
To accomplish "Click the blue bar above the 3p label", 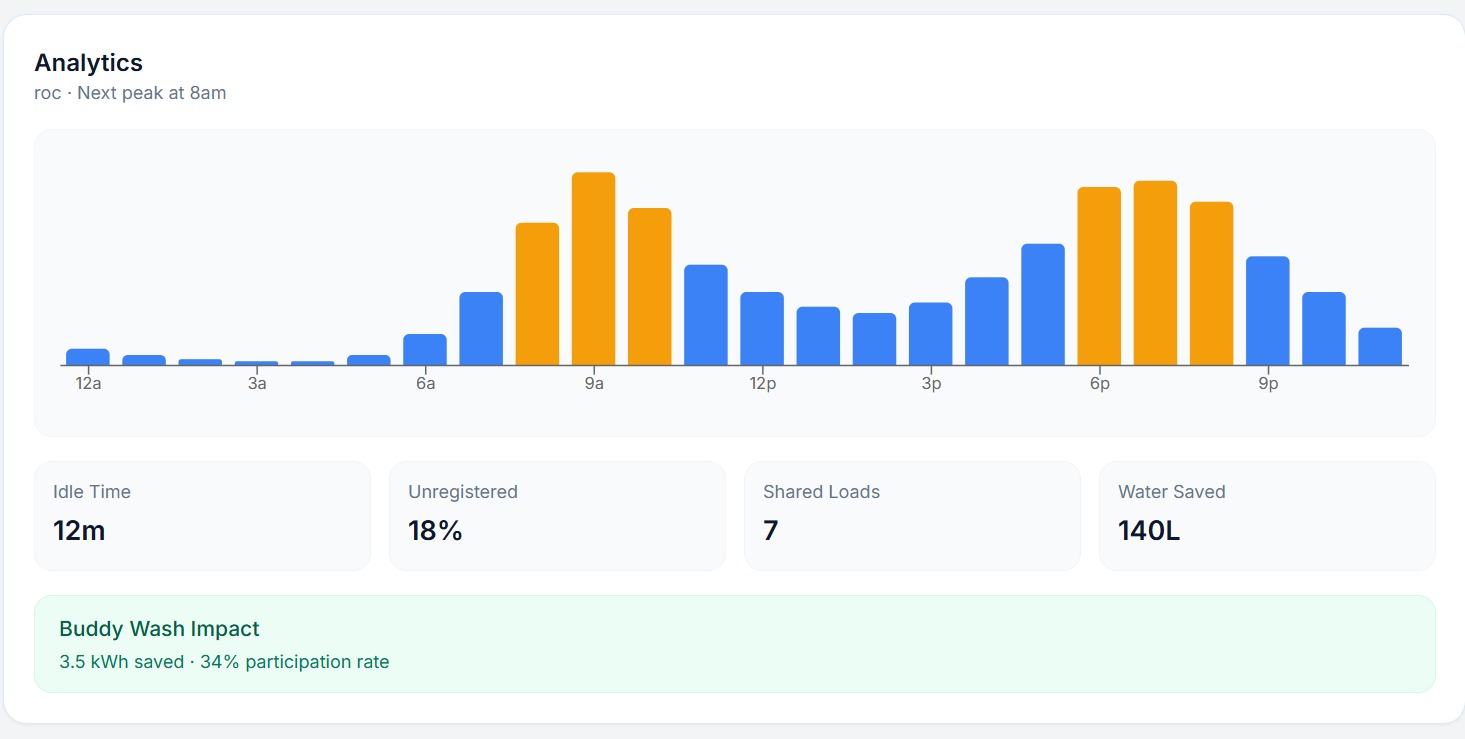I will tap(930, 334).
